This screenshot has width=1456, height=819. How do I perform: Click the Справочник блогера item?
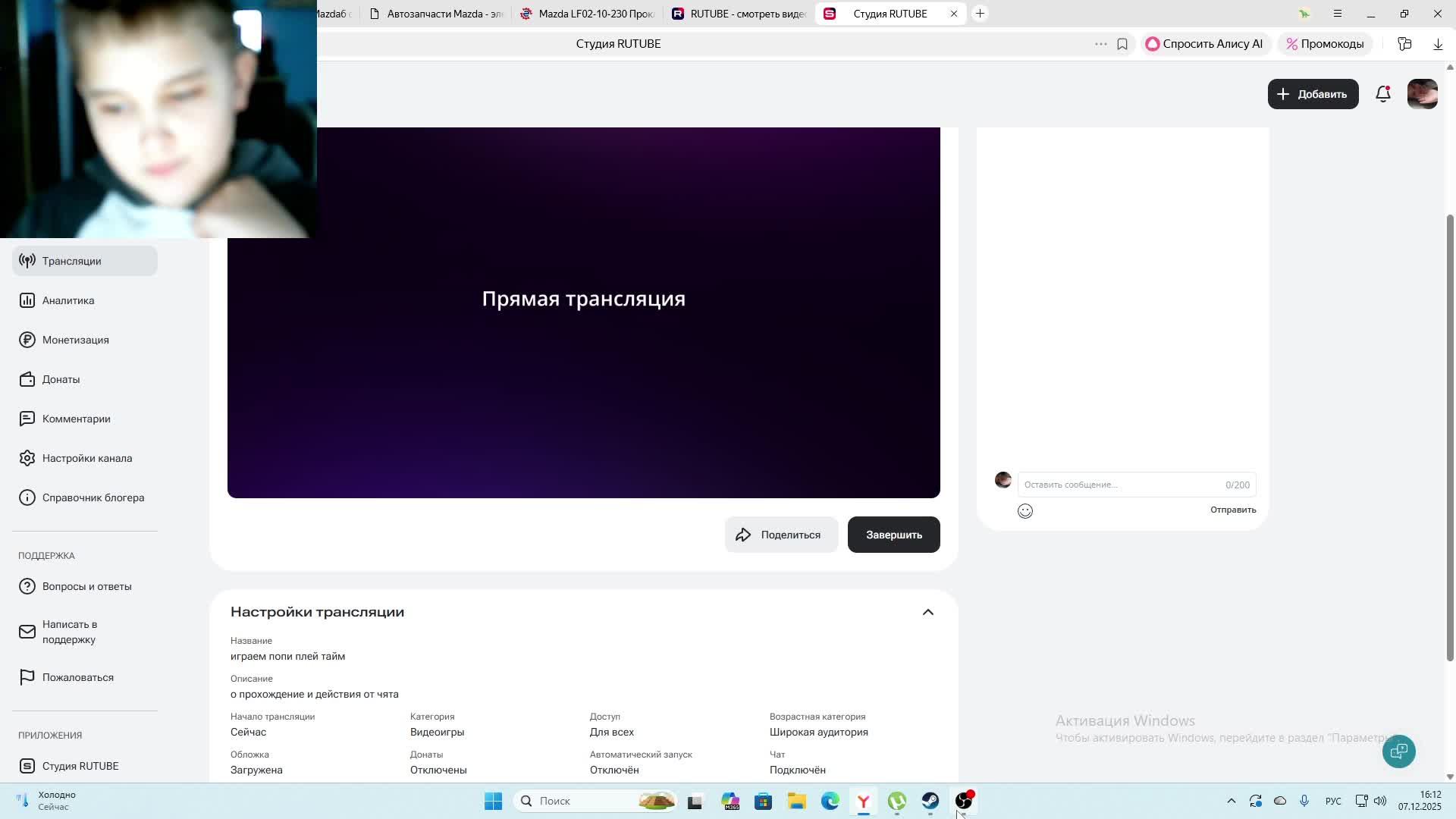click(x=93, y=497)
